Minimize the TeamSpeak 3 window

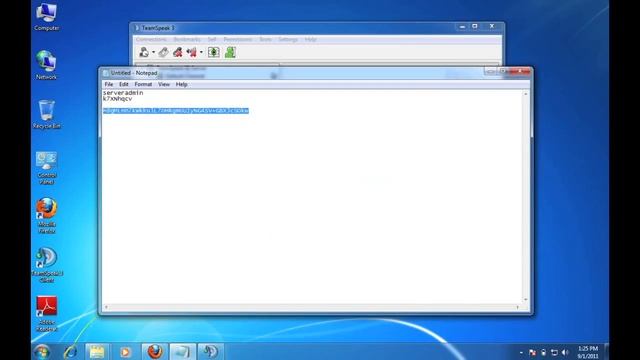click(462, 27)
